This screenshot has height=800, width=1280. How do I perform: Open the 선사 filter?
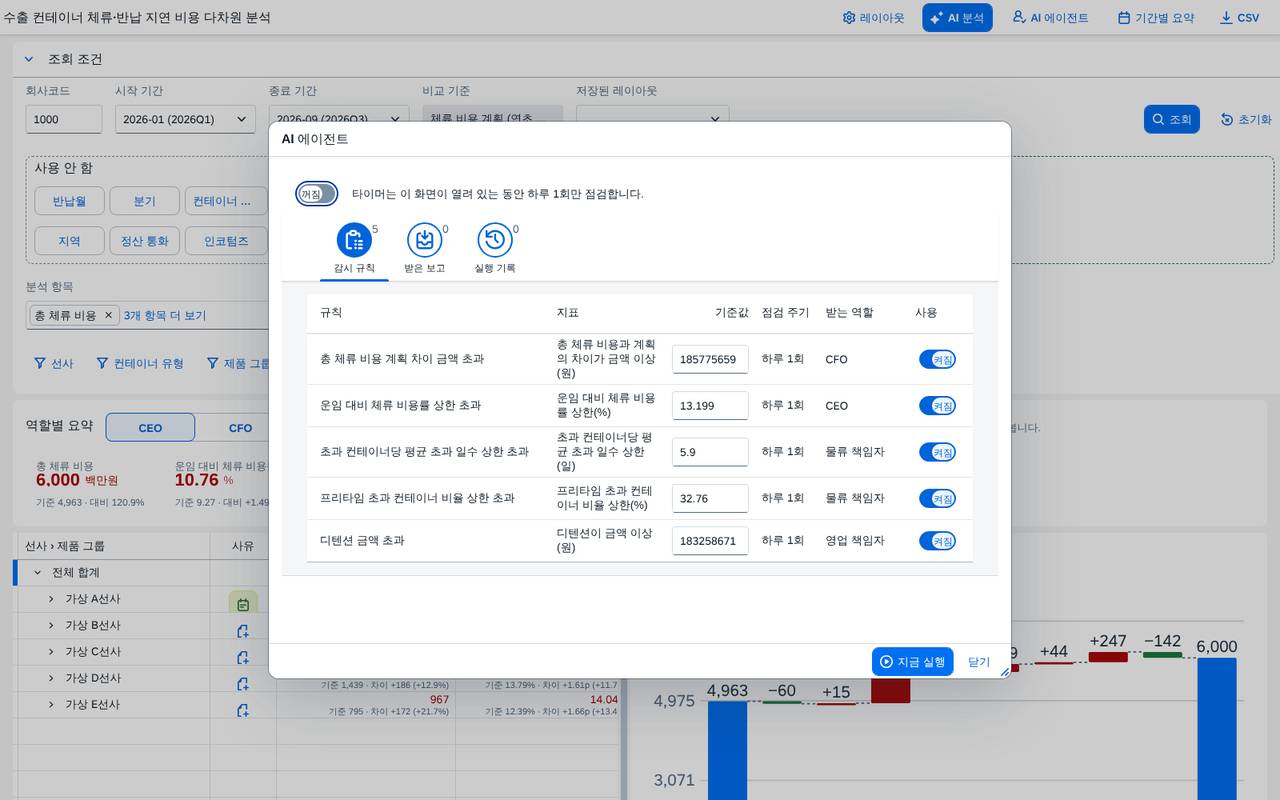[54, 363]
